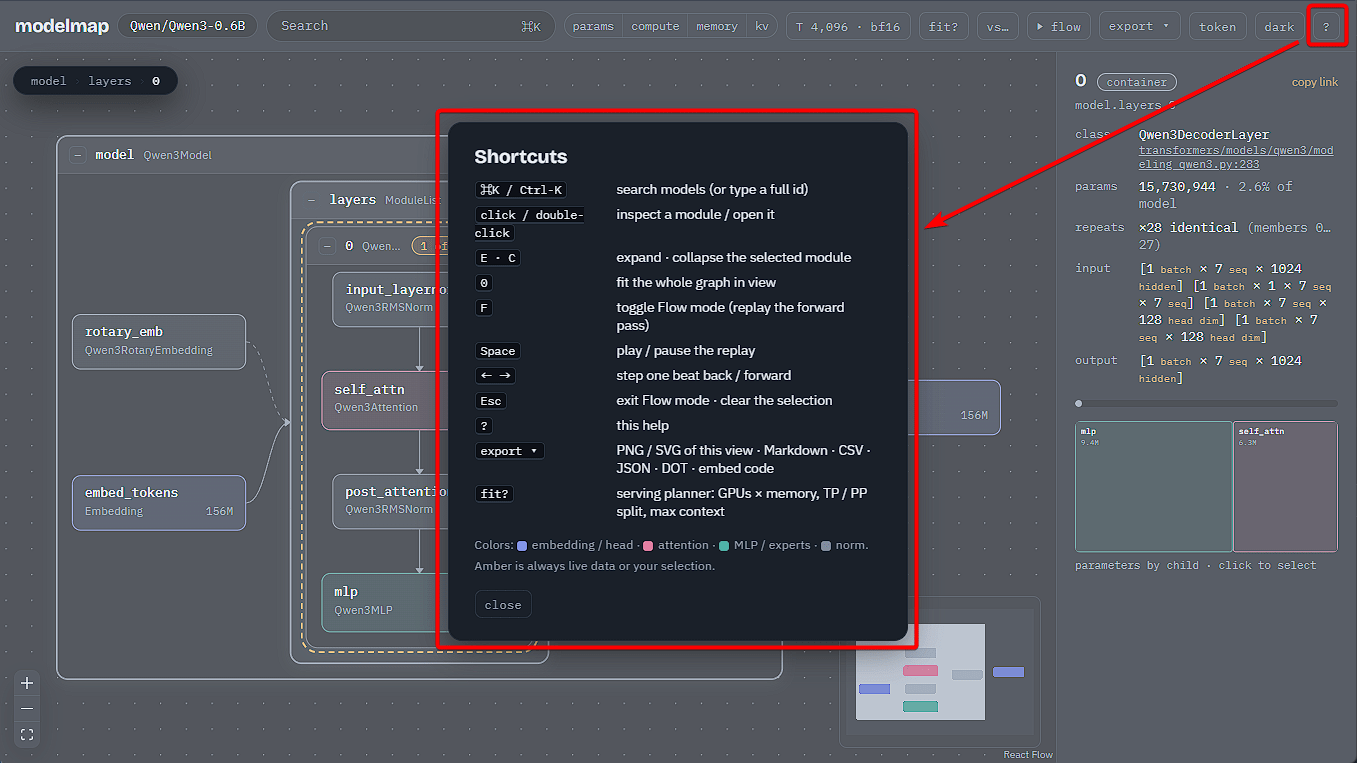Image resolution: width=1357 pixels, height=763 pixels.
Task: Start Flow mode with the play flow button
Action: (1059, 26)
